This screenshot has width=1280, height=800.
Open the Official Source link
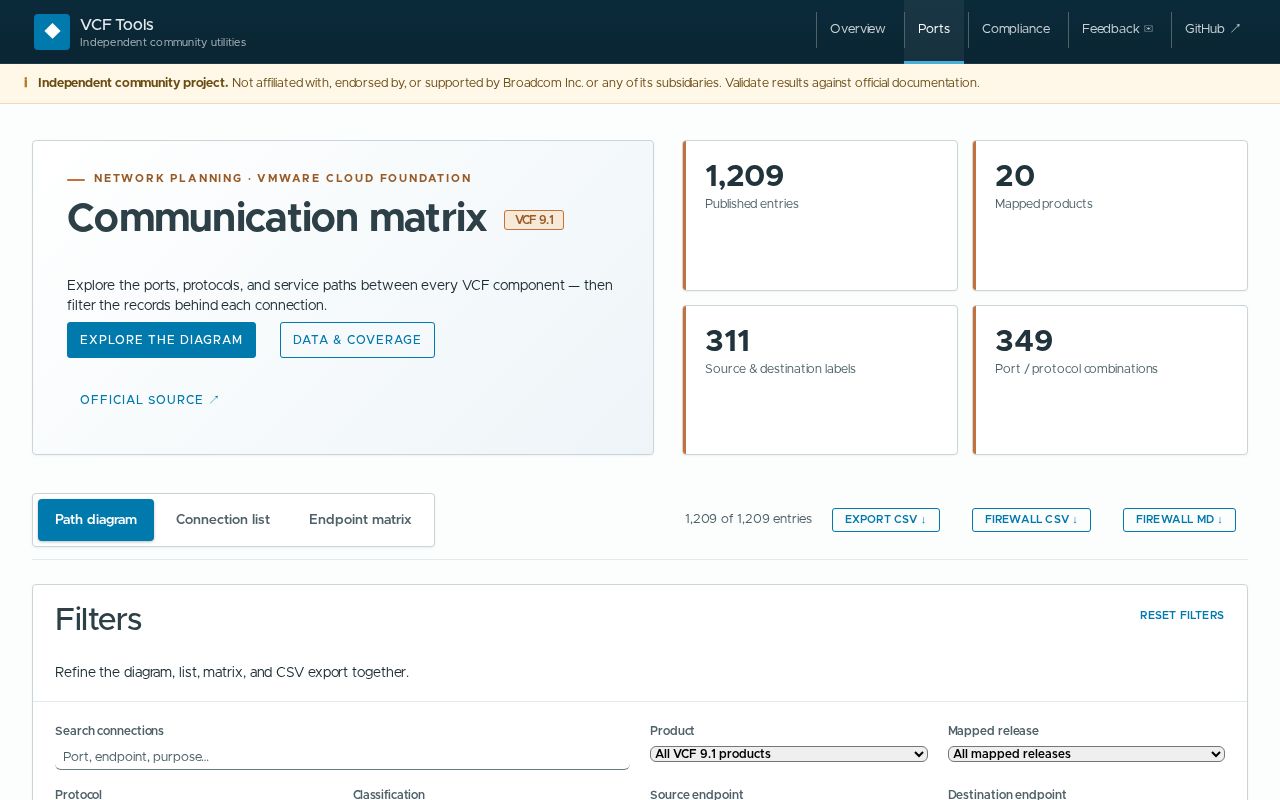coord(150,400)
